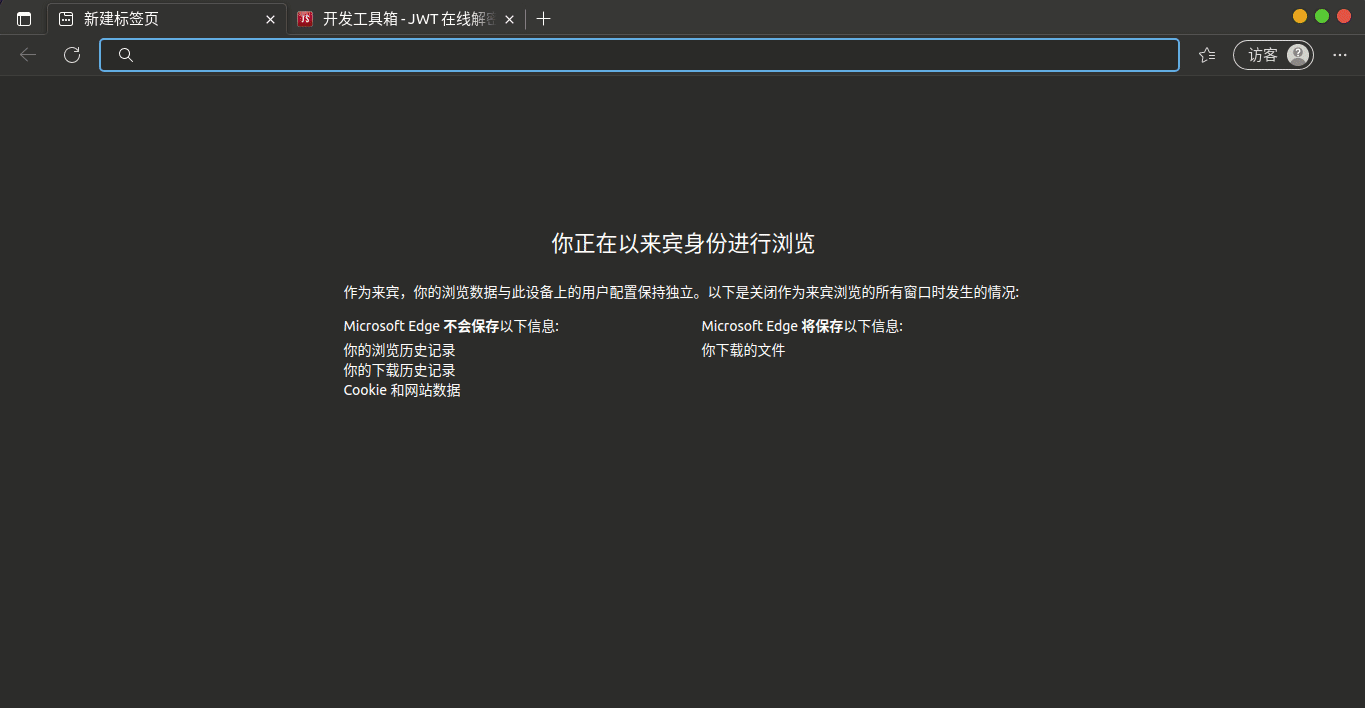1365x708 pixels.
Task: Click the text 你的浏览历史记录
Action: click(400, 350)
